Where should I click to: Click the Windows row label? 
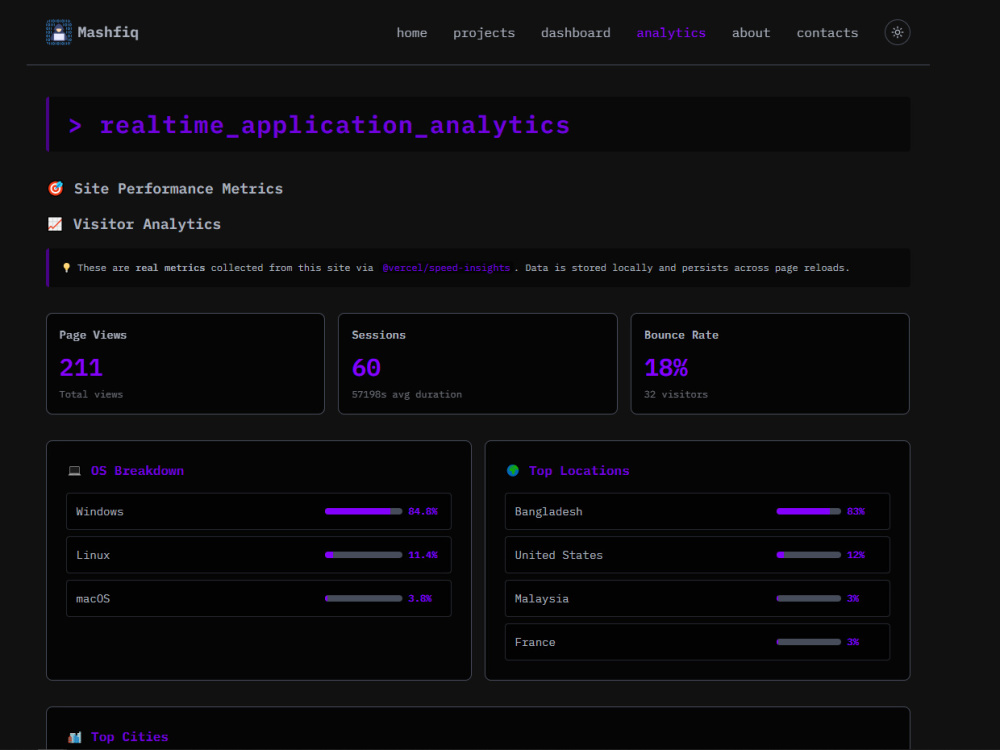(x=99, y=511)
